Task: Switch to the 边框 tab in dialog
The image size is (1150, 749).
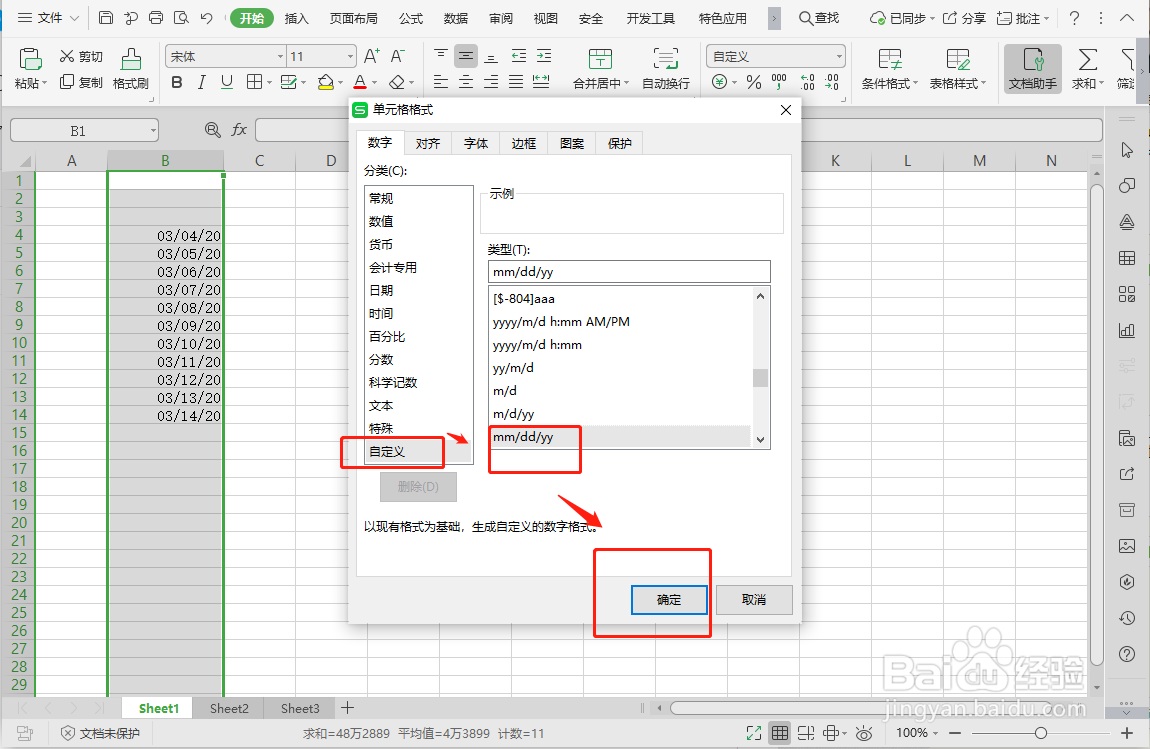Action: pos(523,142)
